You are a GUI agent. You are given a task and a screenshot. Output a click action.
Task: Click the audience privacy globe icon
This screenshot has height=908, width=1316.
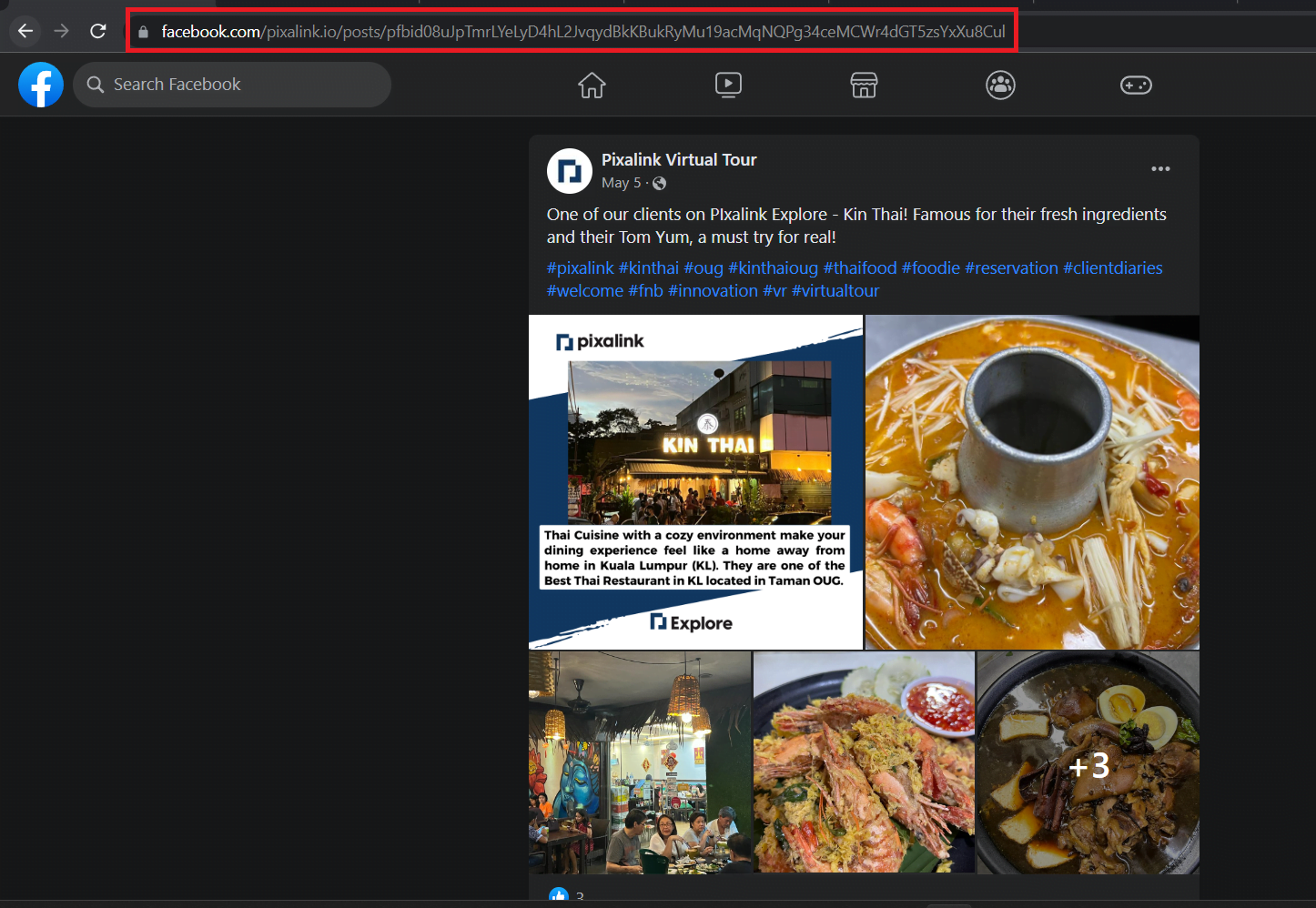pos(658,183)
